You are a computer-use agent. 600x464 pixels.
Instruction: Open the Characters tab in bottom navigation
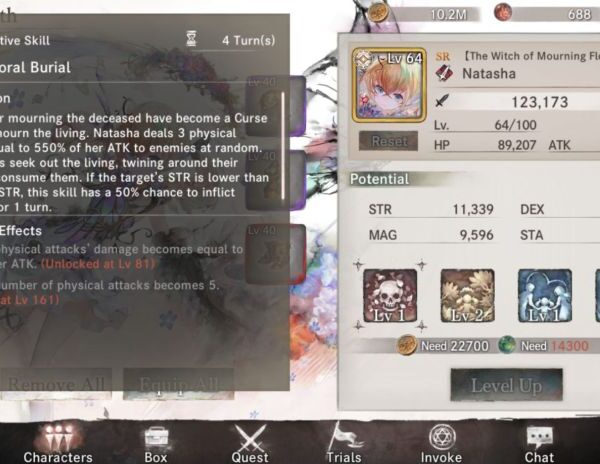pyautogui.click(x=58, y=444)
